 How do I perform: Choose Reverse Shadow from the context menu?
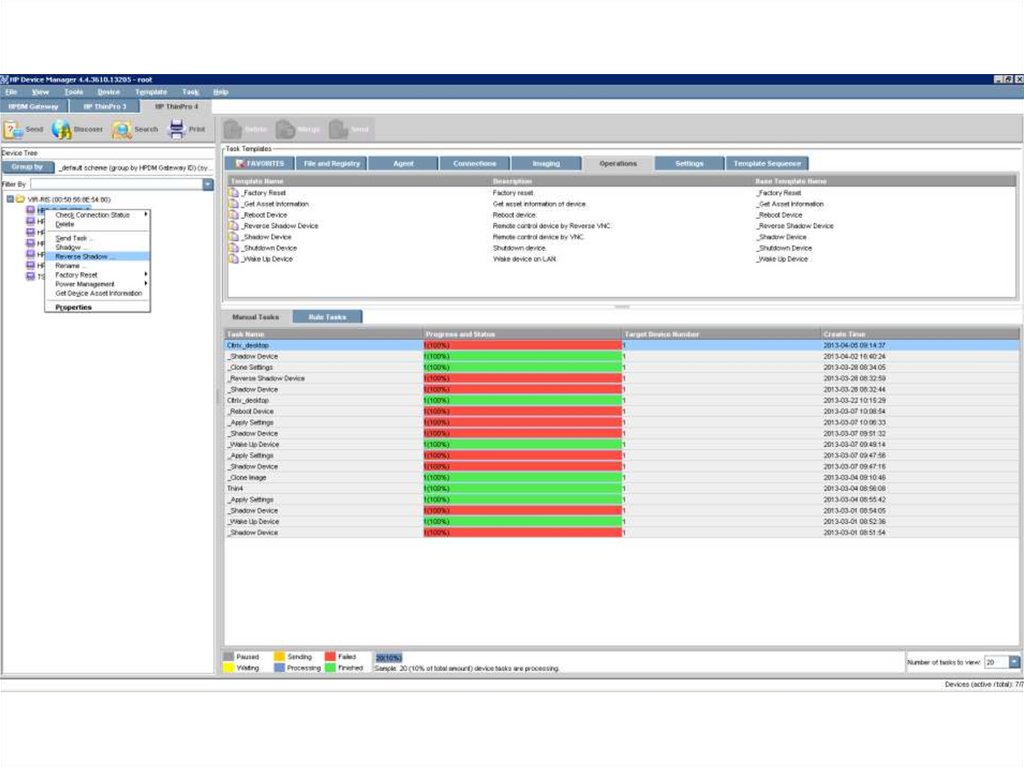(84, 256)
